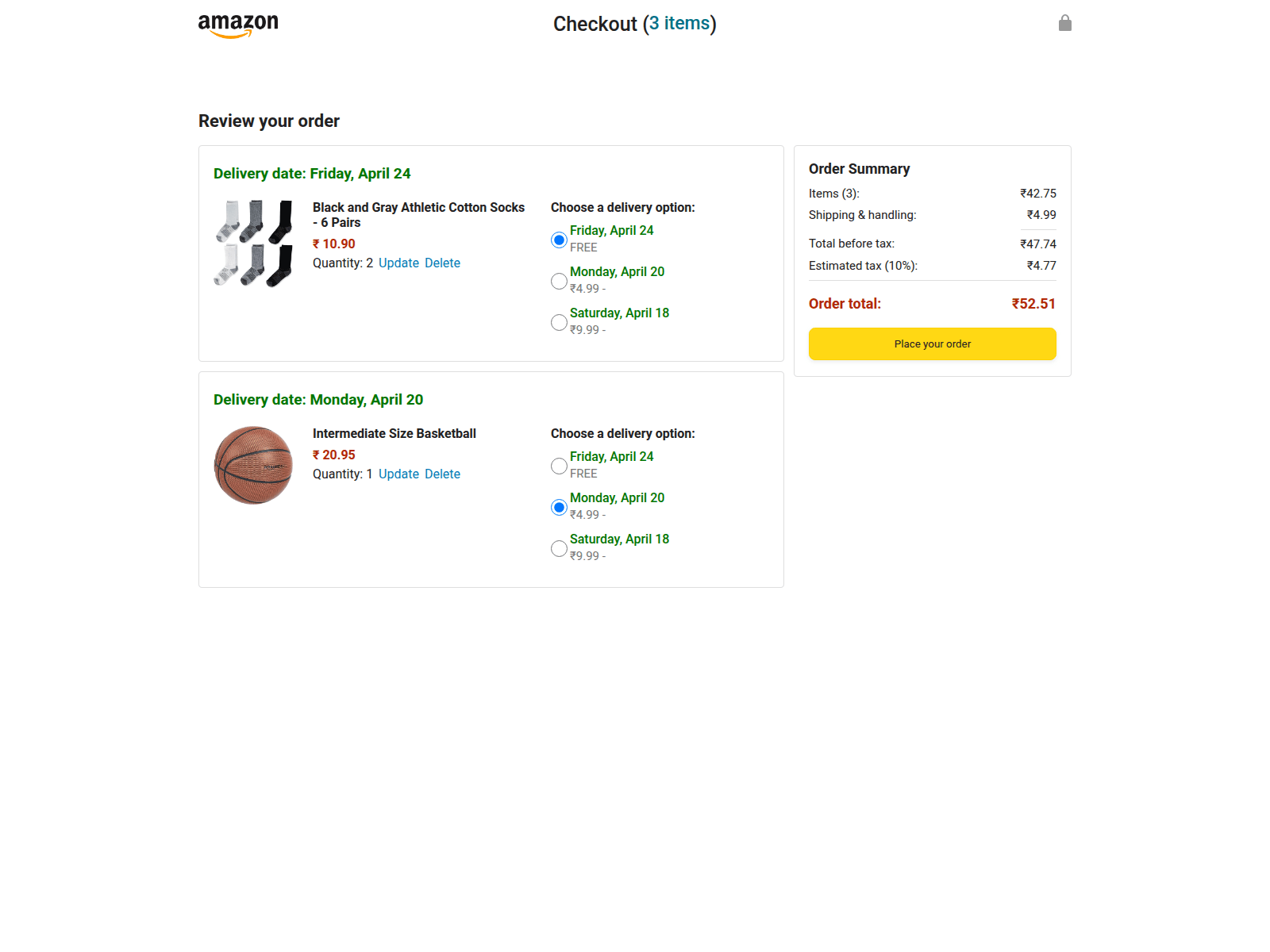Click the basketball product image
This screenshot has width=1270, height=952.
(253, 465)
